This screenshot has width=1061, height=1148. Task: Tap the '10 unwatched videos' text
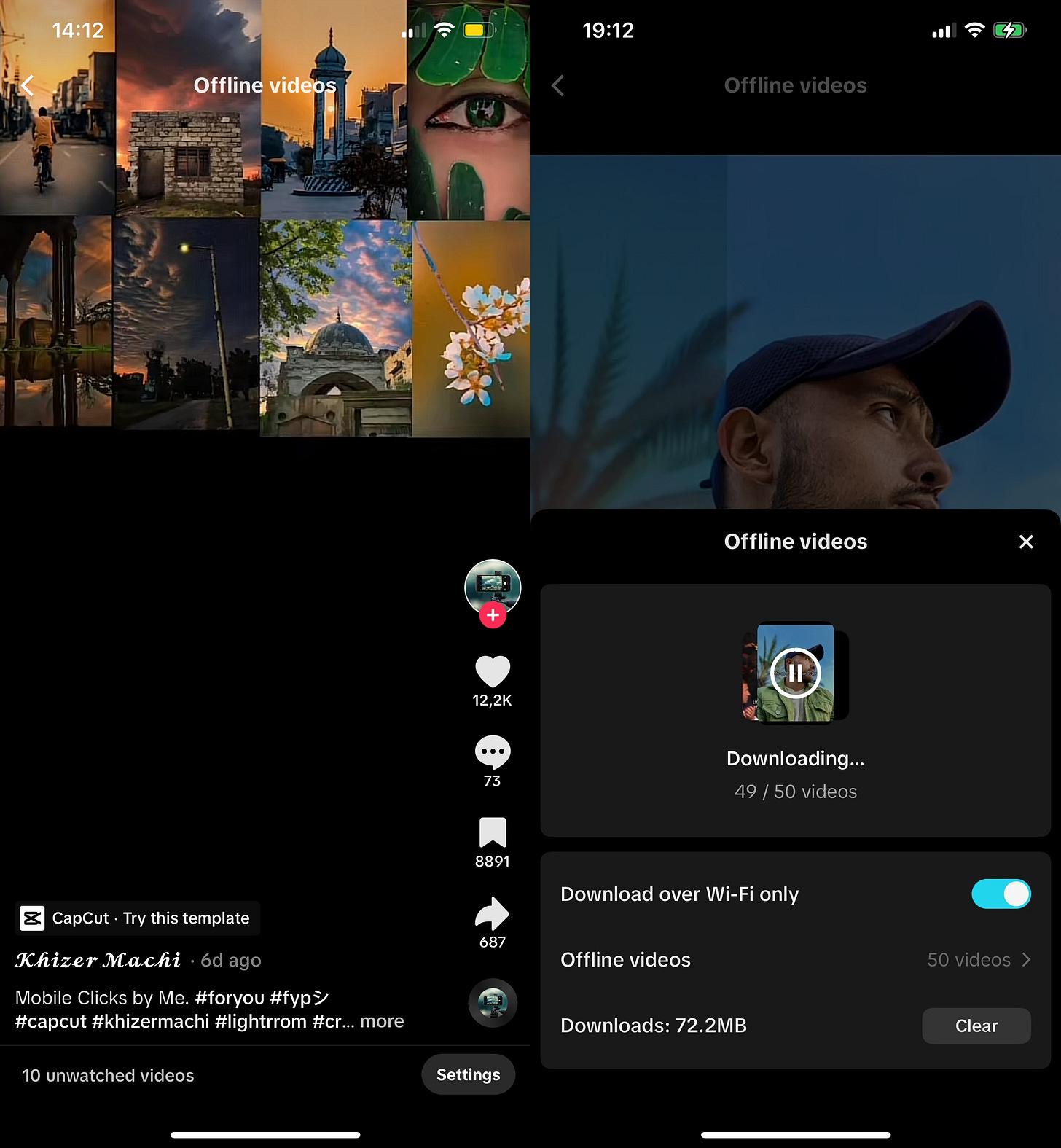108,1075
